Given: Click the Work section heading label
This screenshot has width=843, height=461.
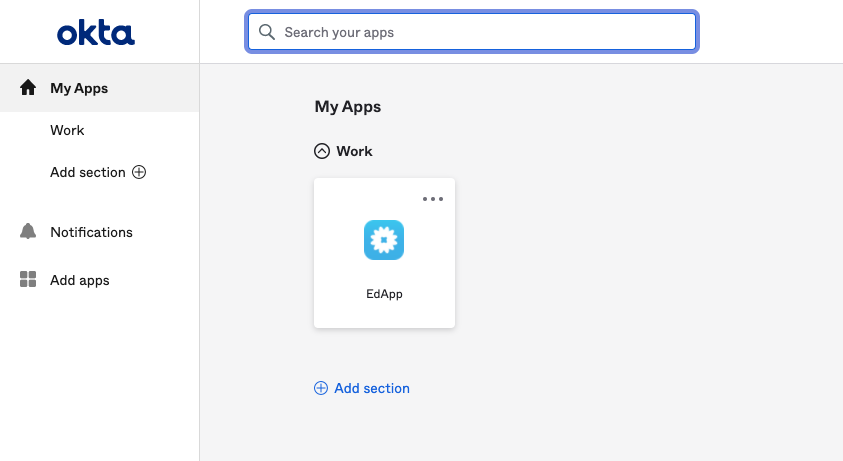Looking at the screenshot, I should [354, 151].
